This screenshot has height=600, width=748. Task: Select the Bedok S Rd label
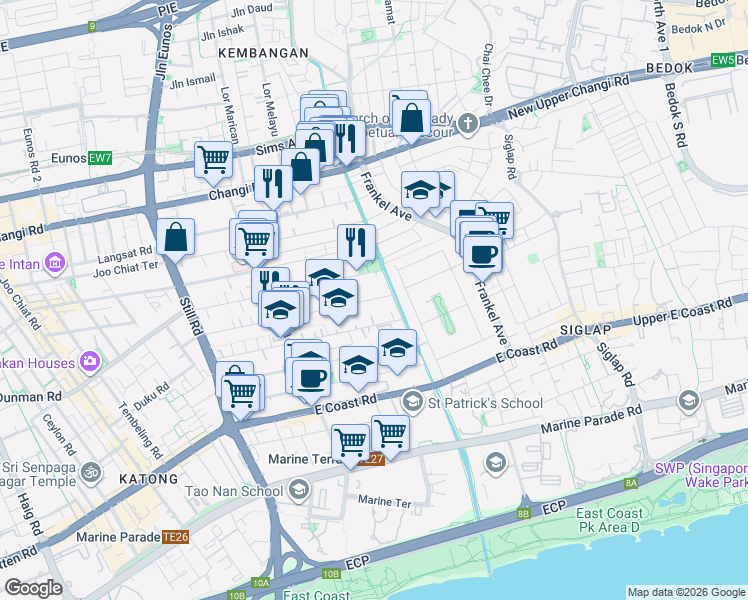676,115
